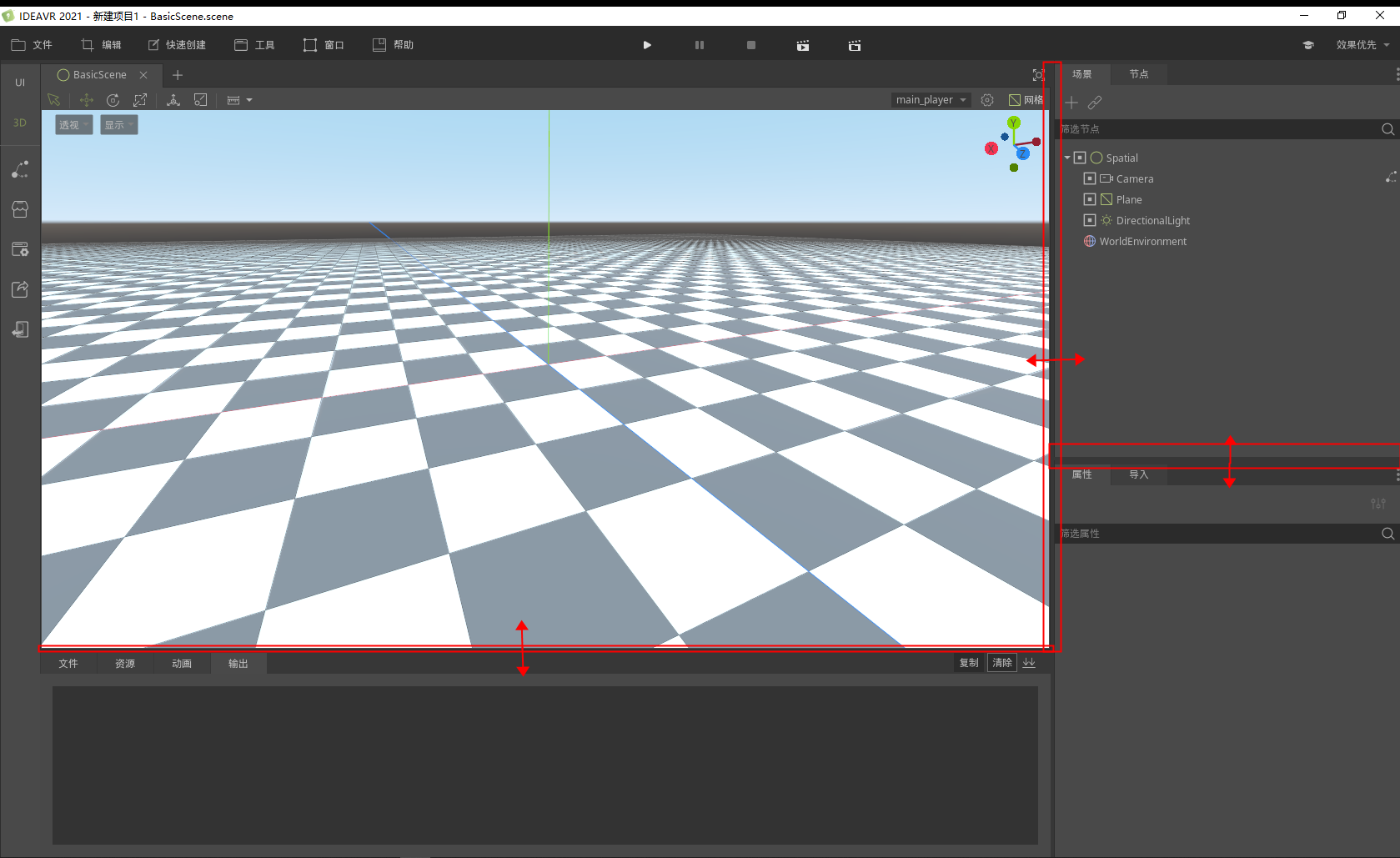Collapse the Spatial tree node
This screenshot has width=1400, height=858.
1067,158
